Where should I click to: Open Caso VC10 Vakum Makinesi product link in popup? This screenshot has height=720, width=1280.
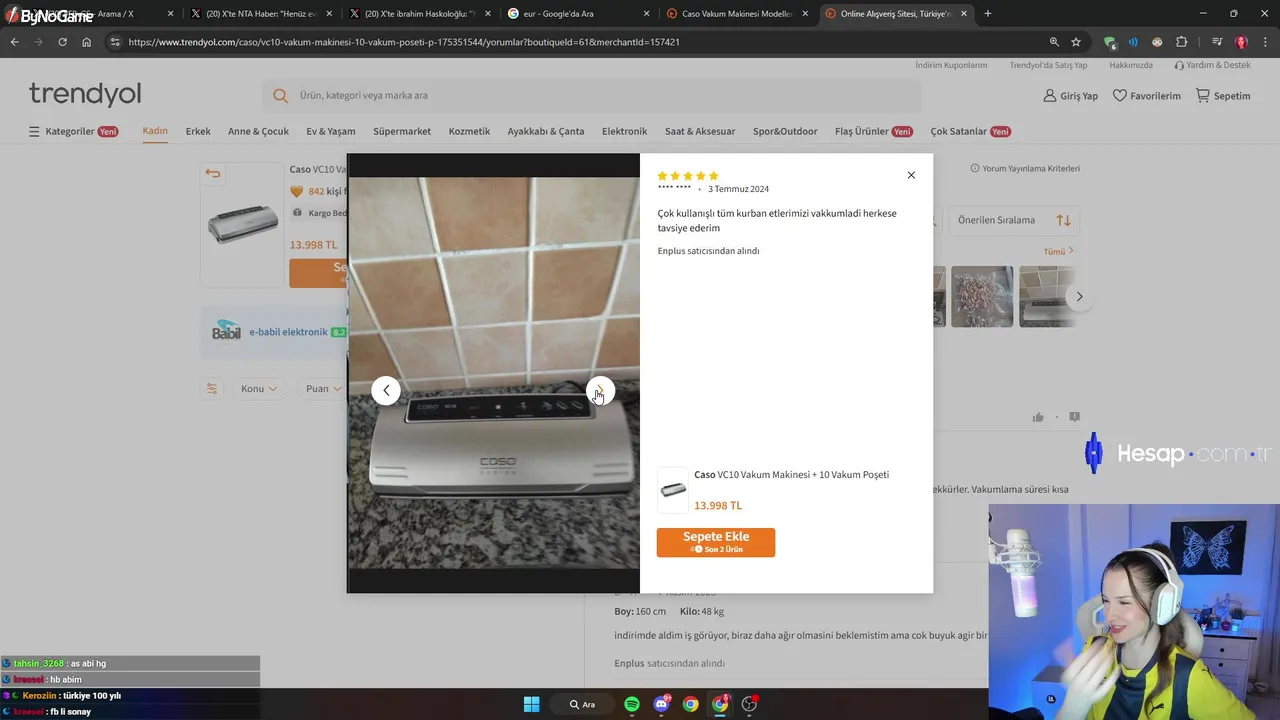(791, 475)
